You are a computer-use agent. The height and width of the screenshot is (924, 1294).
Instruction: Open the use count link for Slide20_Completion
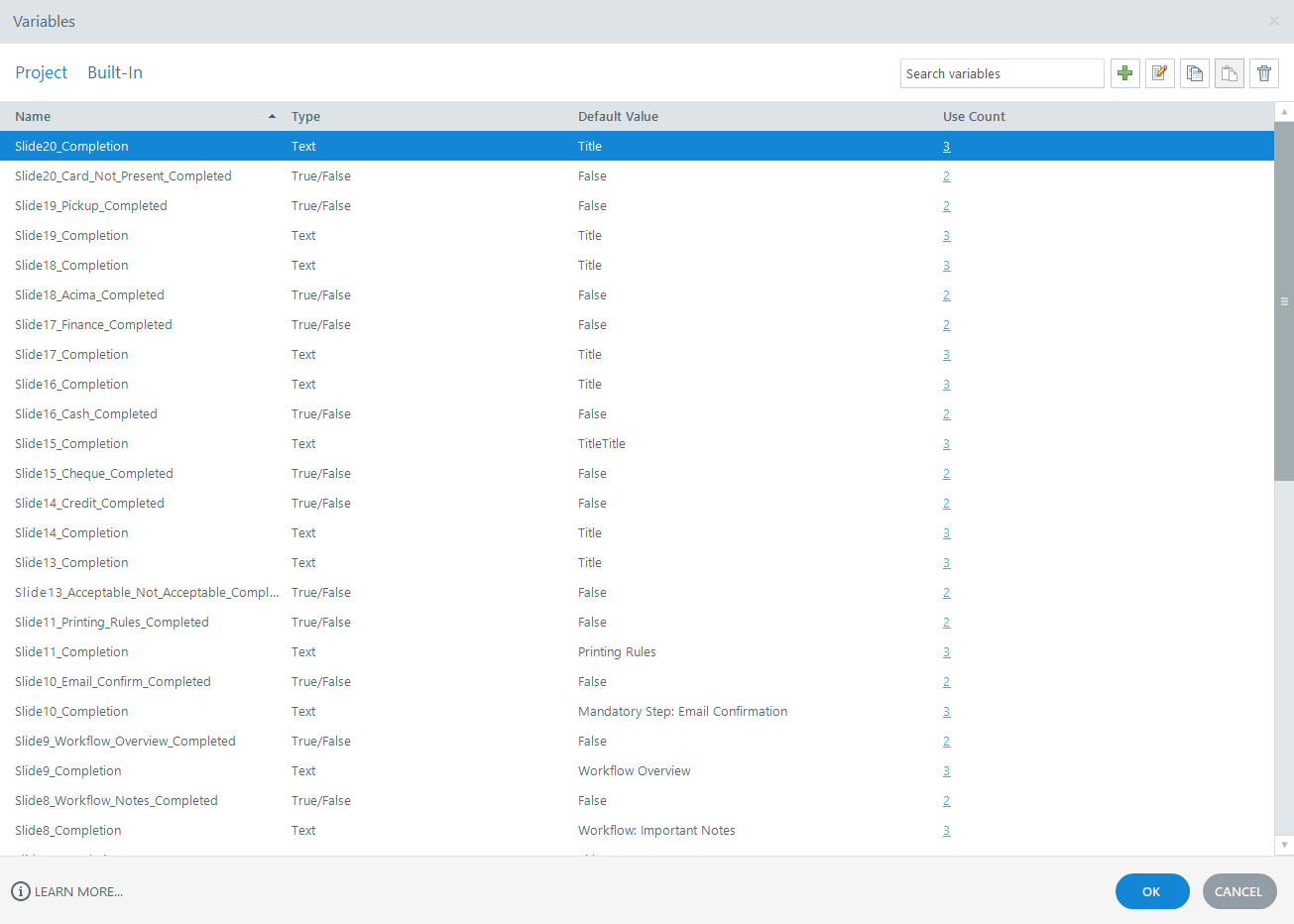tap(946, 146)
